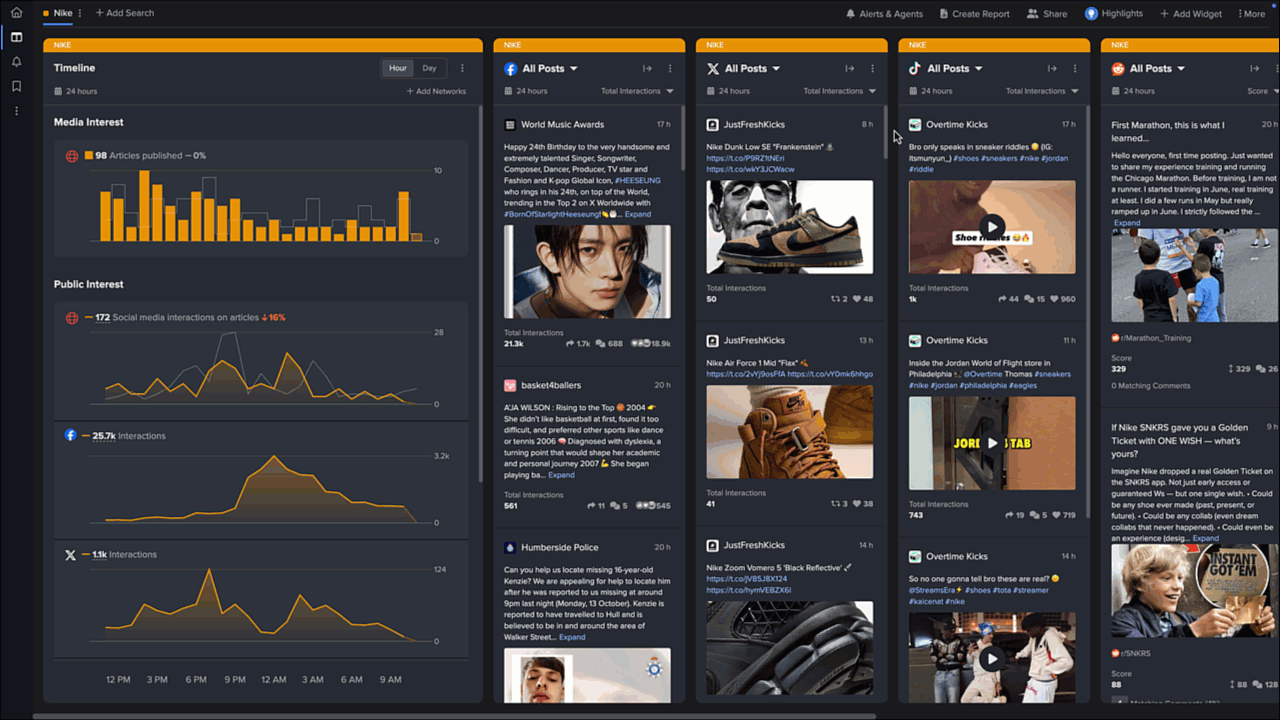Expand the World Music Awards post
The height and width of the screenshot is (720, 1280).
(638, 213)
